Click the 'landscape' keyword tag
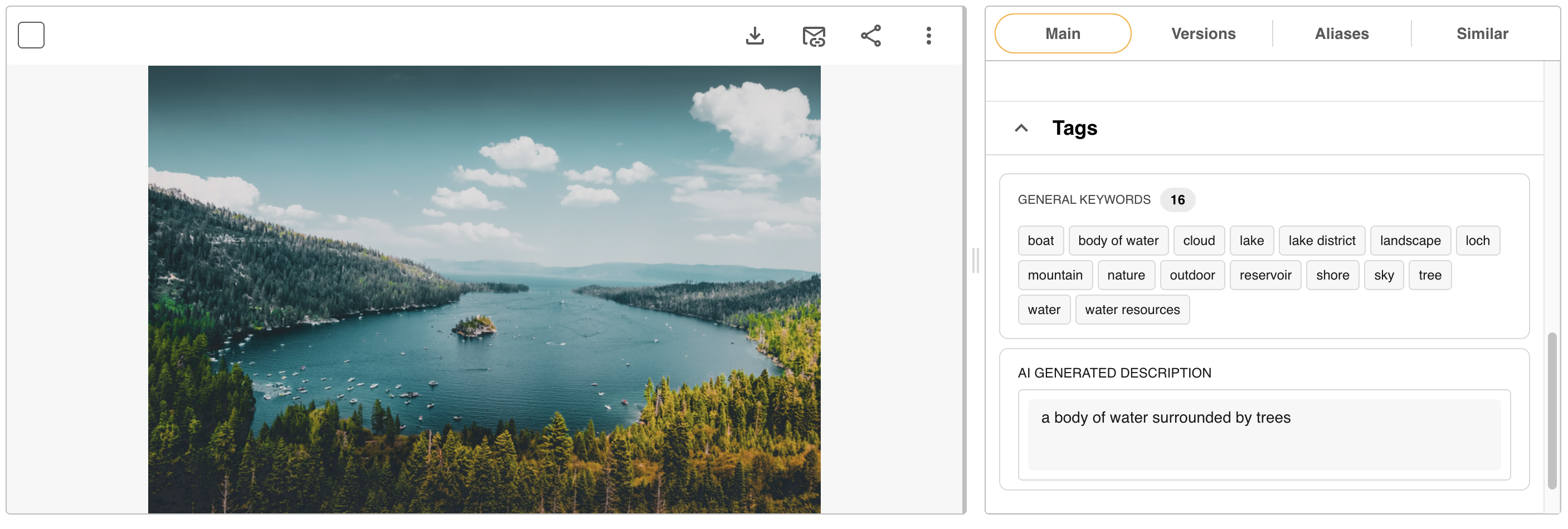Screen dimensions: 1568x529 (1410, 241)
